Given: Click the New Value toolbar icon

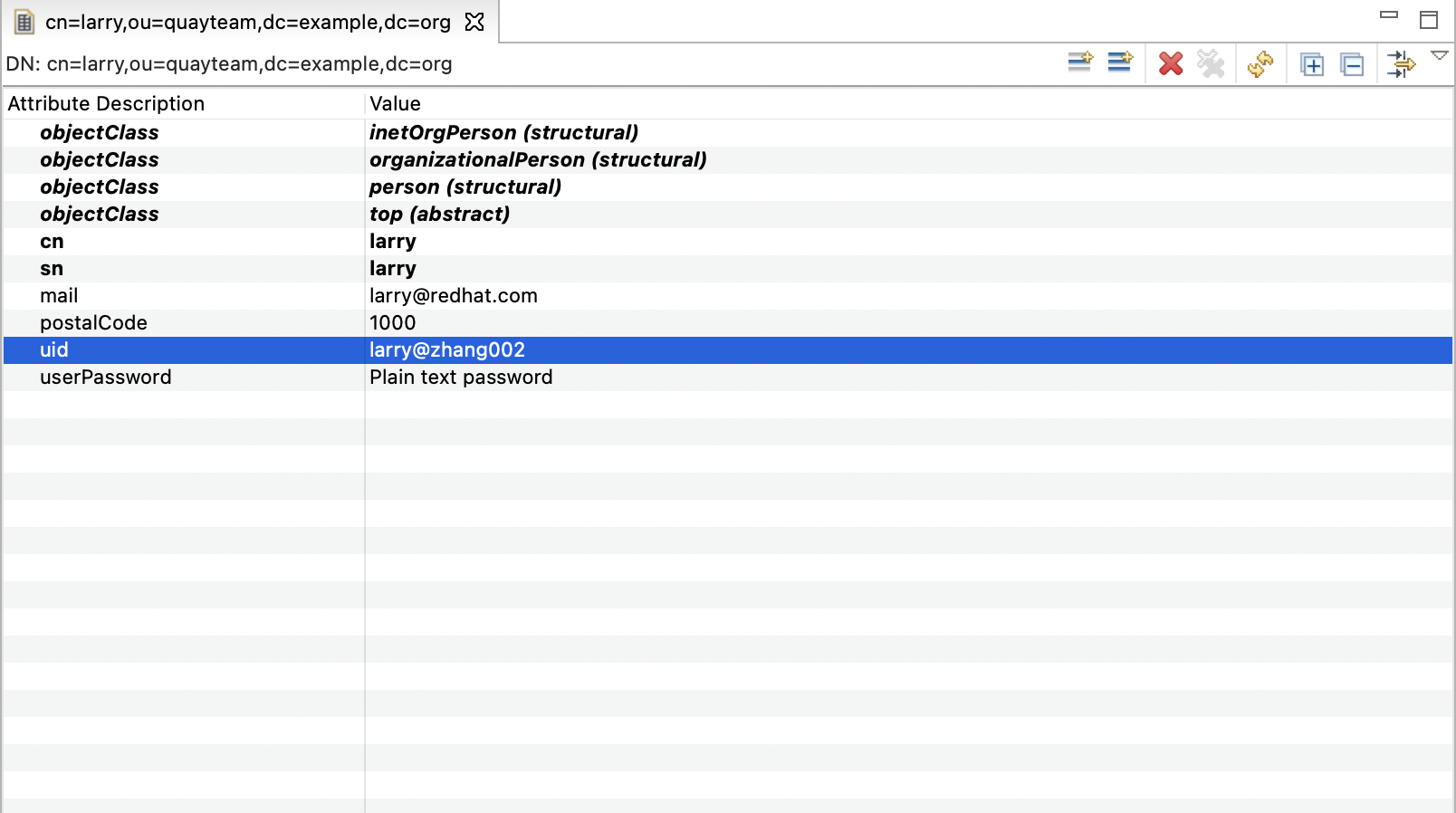Looking at the screenshot, I should coord(1120,62).
